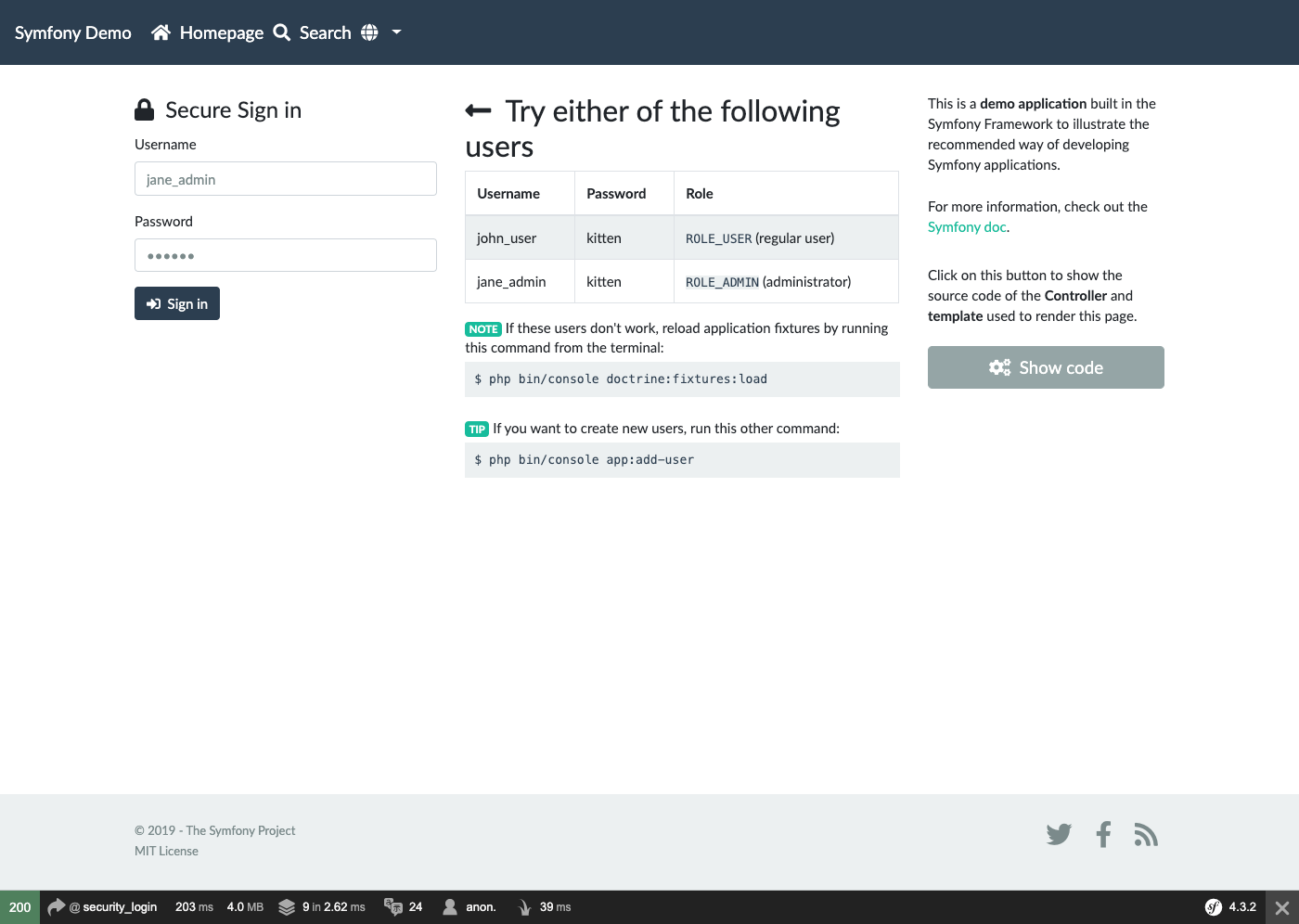Click kitten password in john_user row

point(624,237)
